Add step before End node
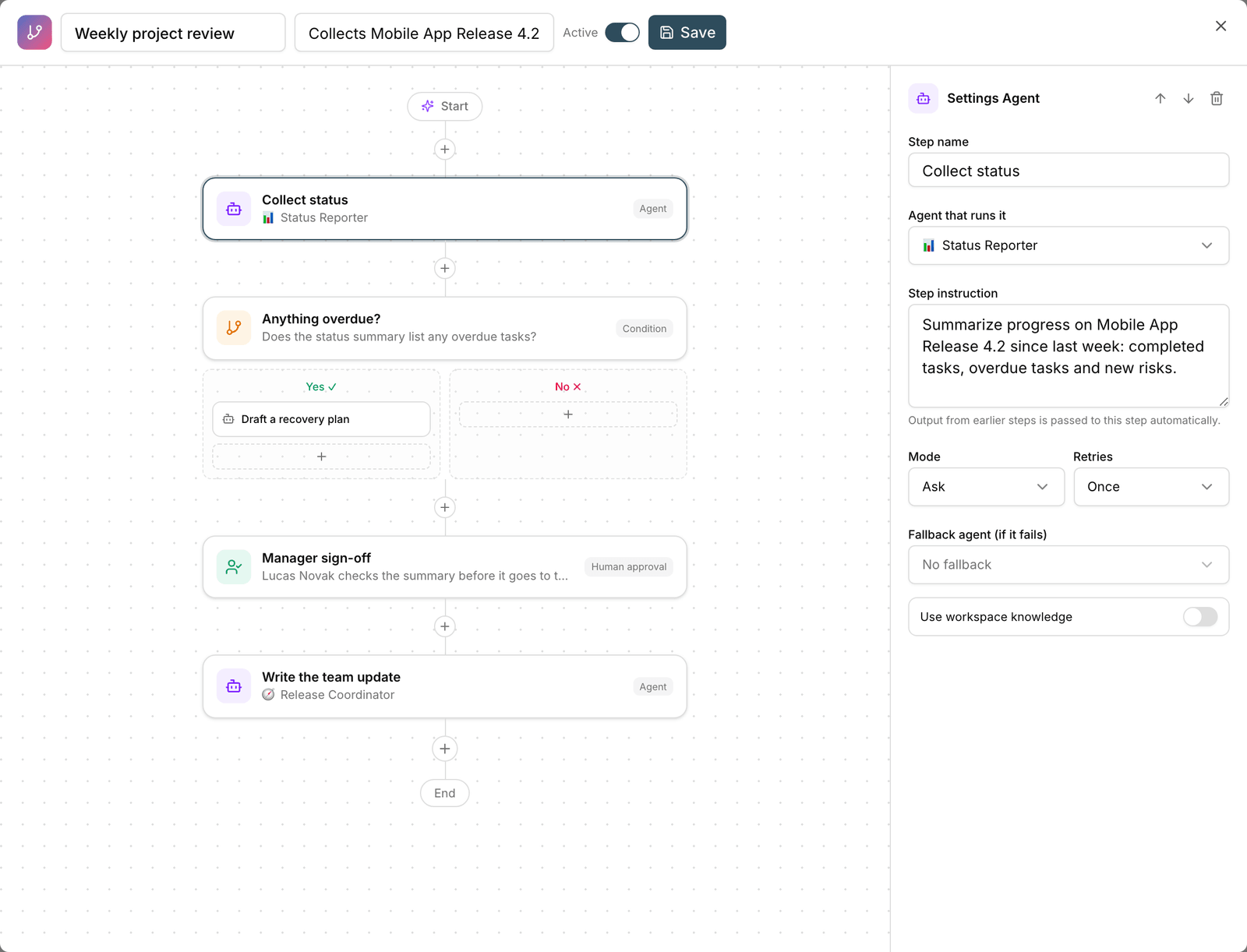 pos(444,749)
